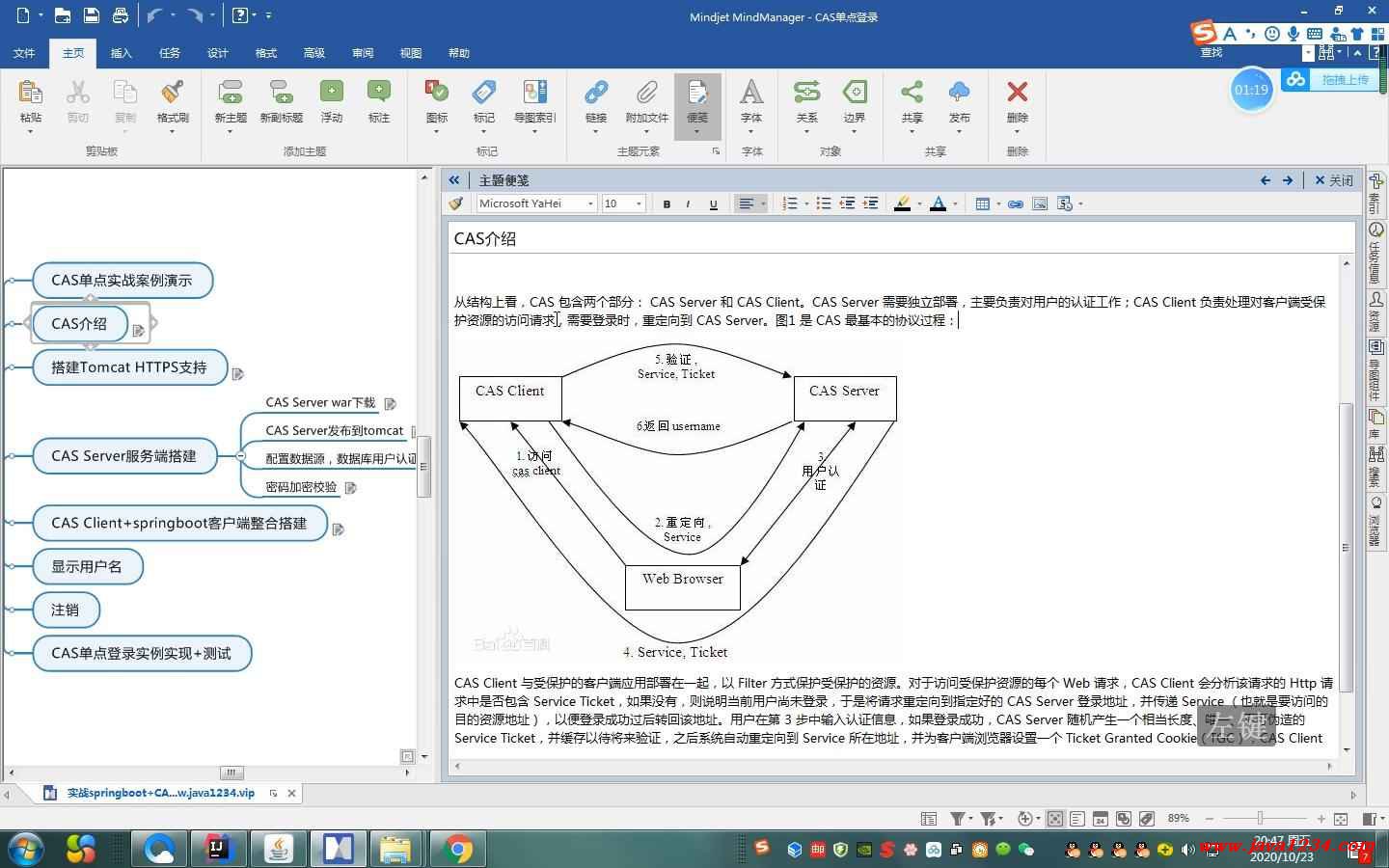Open the 字体 font tool
This screenshot has height=868, width=1389.
pyautogui.click(x=751, y=92)
